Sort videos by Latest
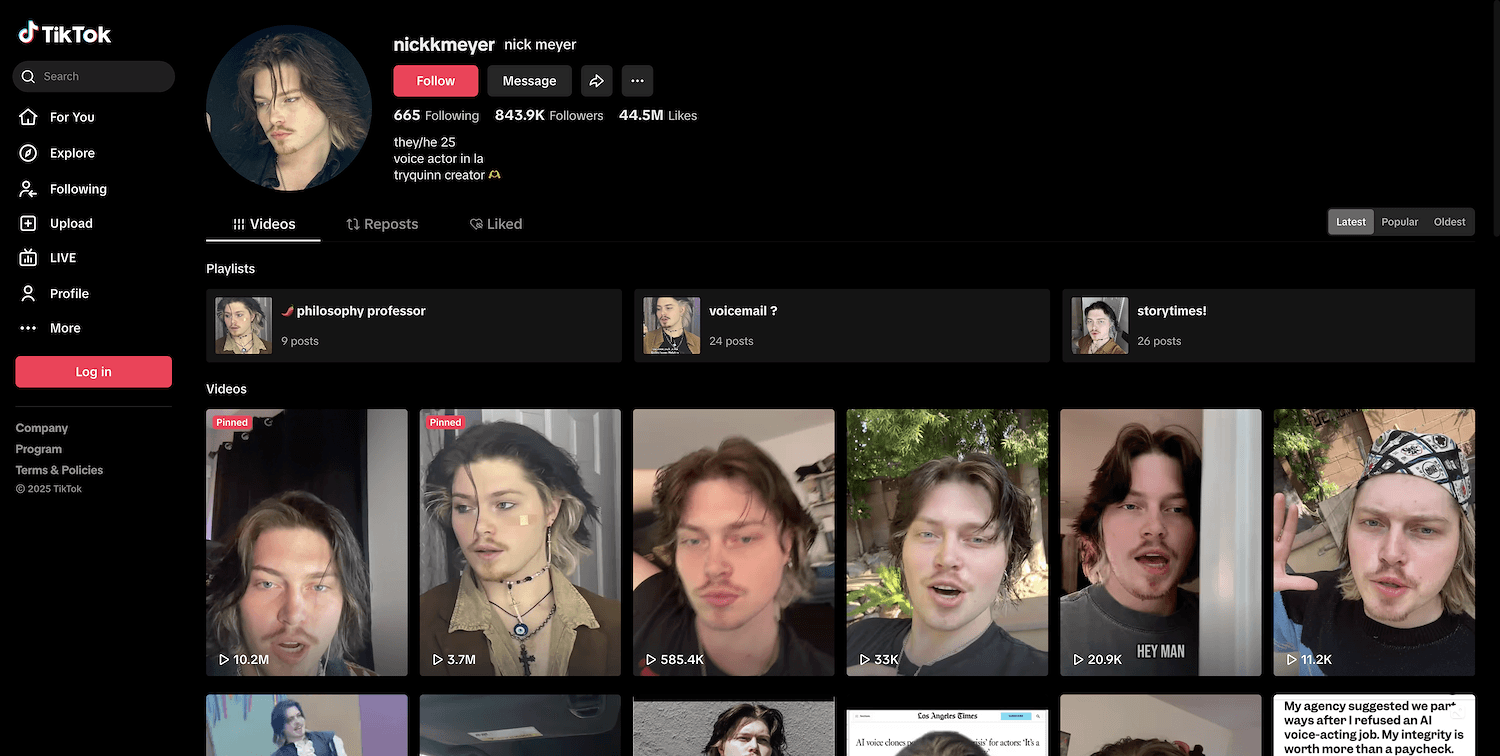This screenshot has width=1500, height=756. click(1350, 222)
